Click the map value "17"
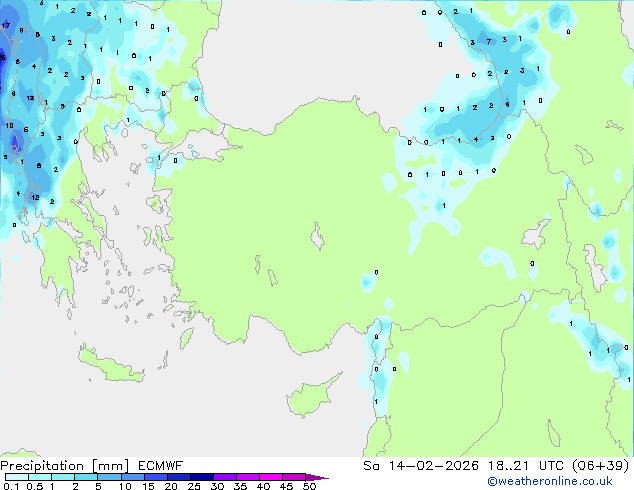 (6, 25)
